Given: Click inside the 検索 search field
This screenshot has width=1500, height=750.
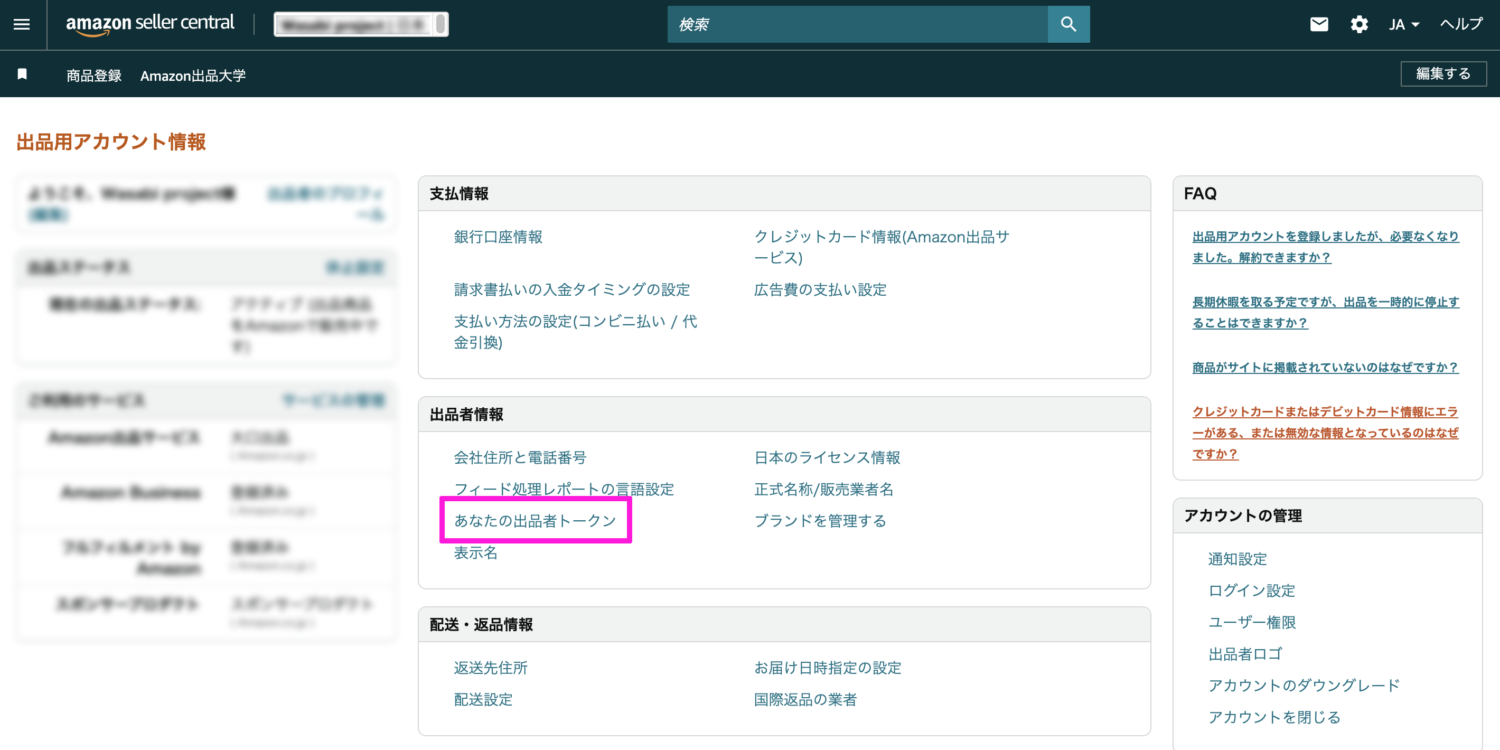Looking at the screenshot, I should (x=857, y=24).
